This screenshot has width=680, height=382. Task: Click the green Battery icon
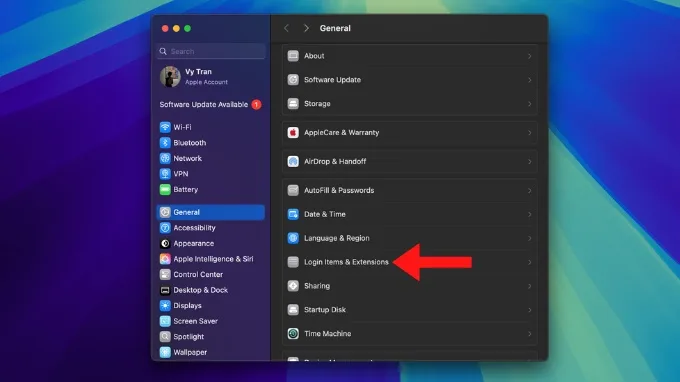(165, 189)
